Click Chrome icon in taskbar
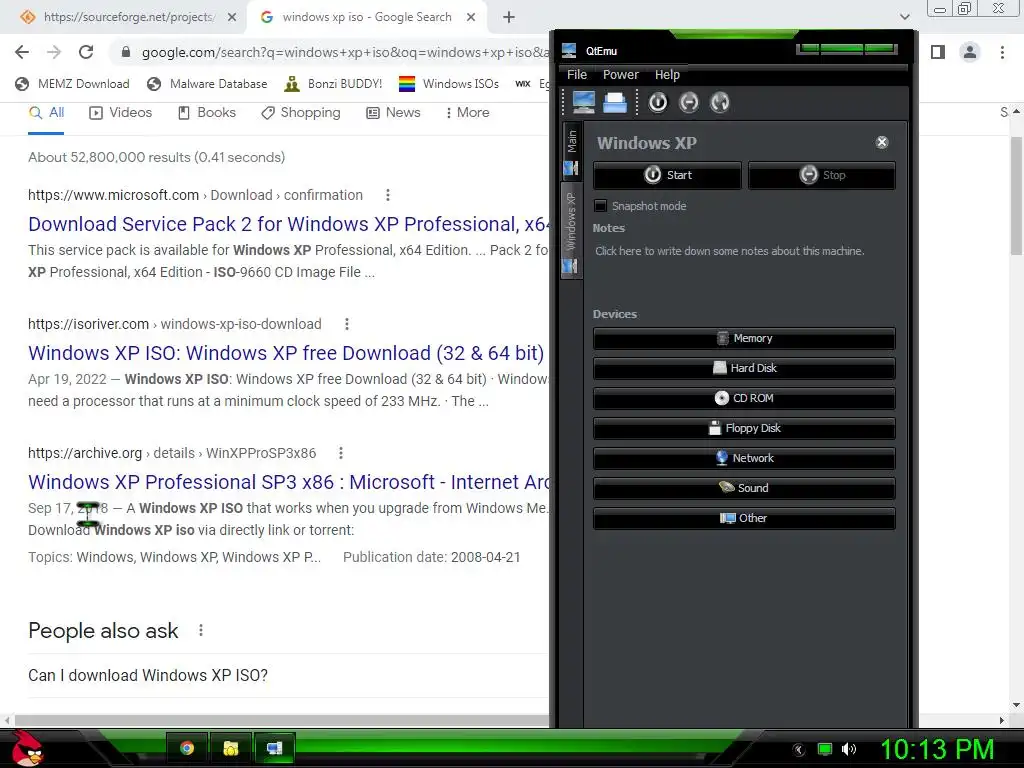The image size is (1024, 768). click(187, 748)
